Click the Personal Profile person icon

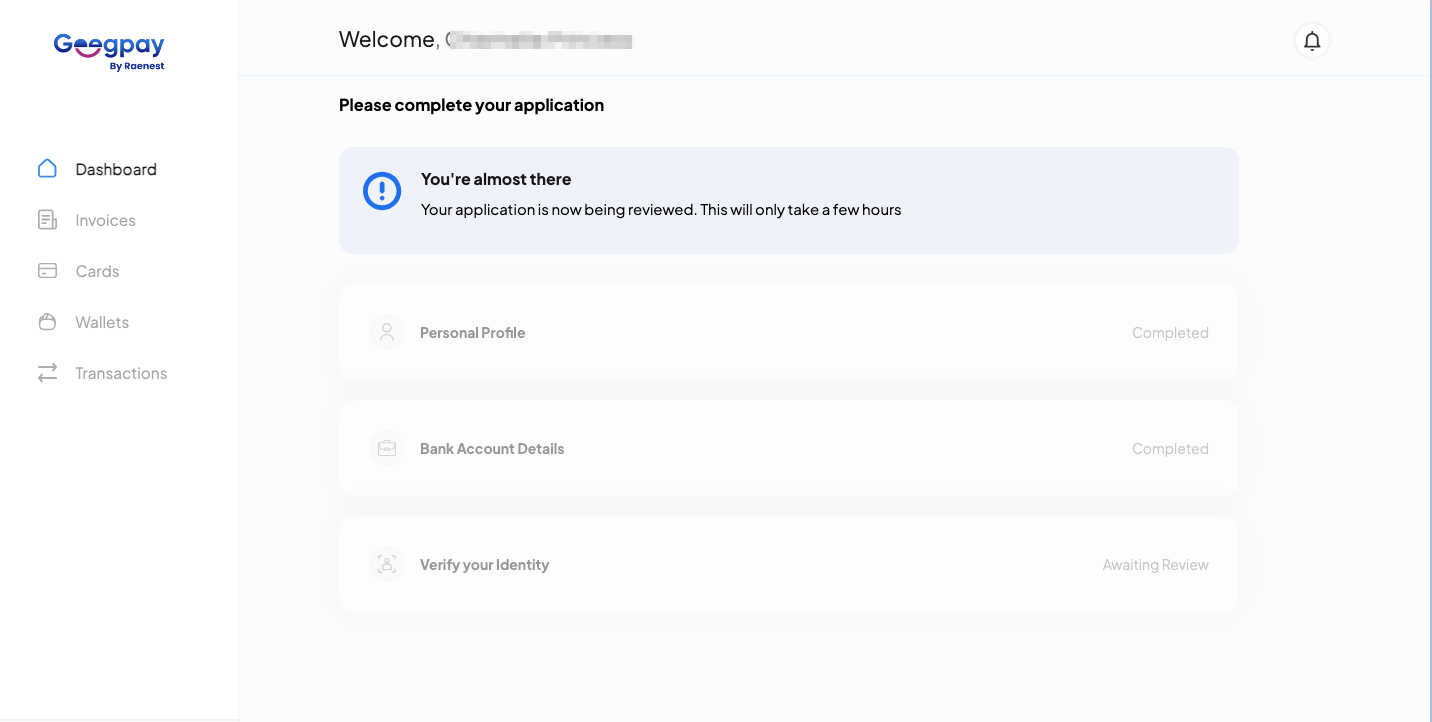tap(387, 332)
